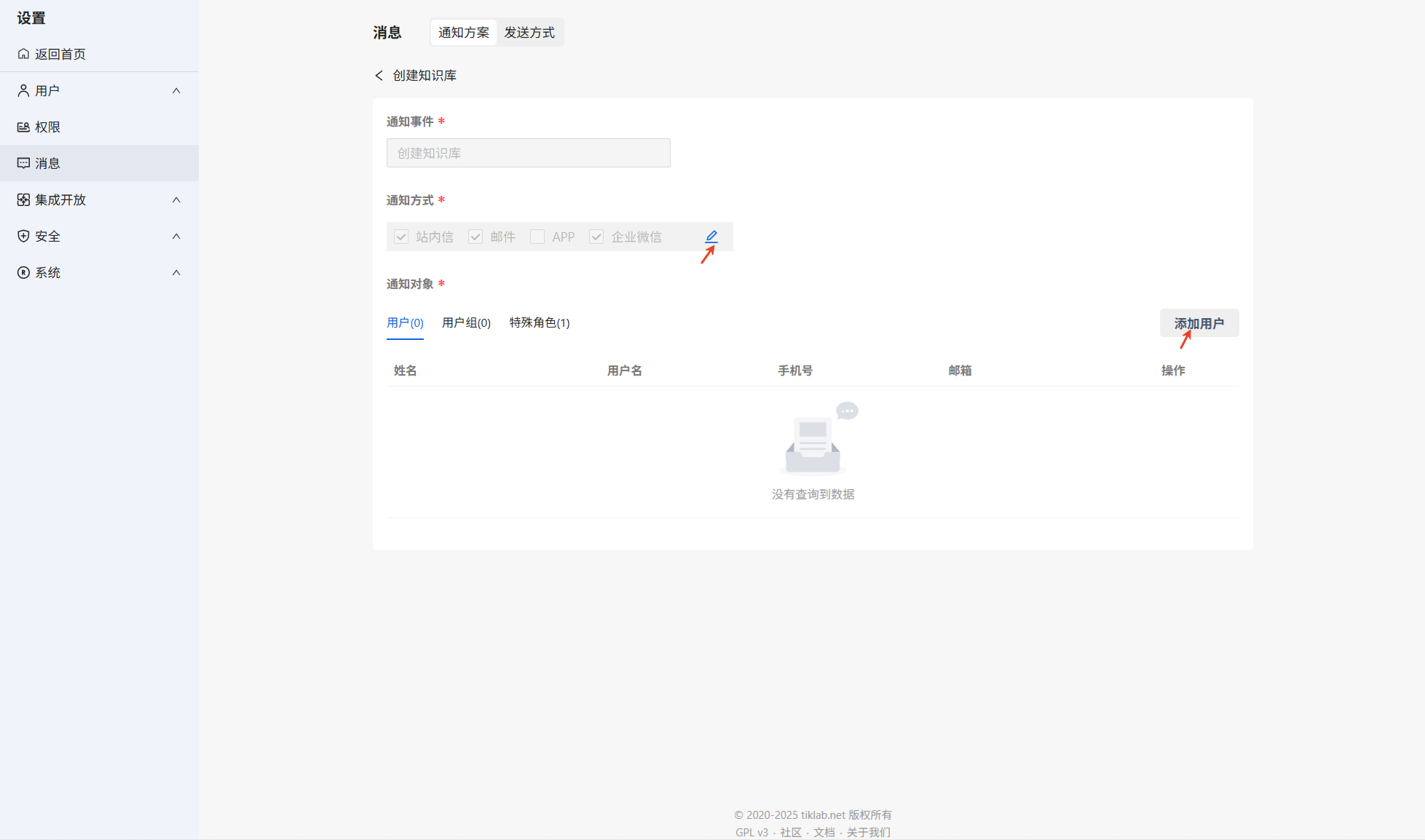The width and height of the screenshot is (1425, 840).
Task: Switch to the 发送方式 tab
Action: point(529,33)
